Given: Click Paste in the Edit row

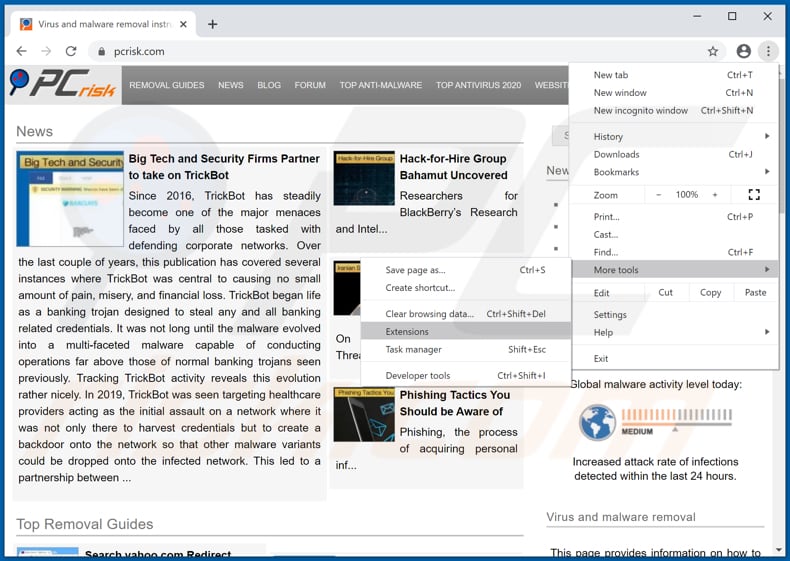Looking at the screenshot, I should [755, 292].
